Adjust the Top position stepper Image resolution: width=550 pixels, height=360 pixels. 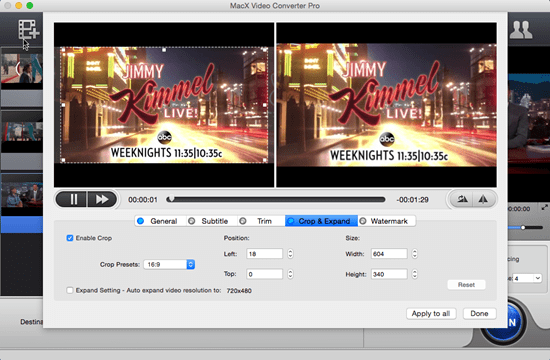point(290,274)
